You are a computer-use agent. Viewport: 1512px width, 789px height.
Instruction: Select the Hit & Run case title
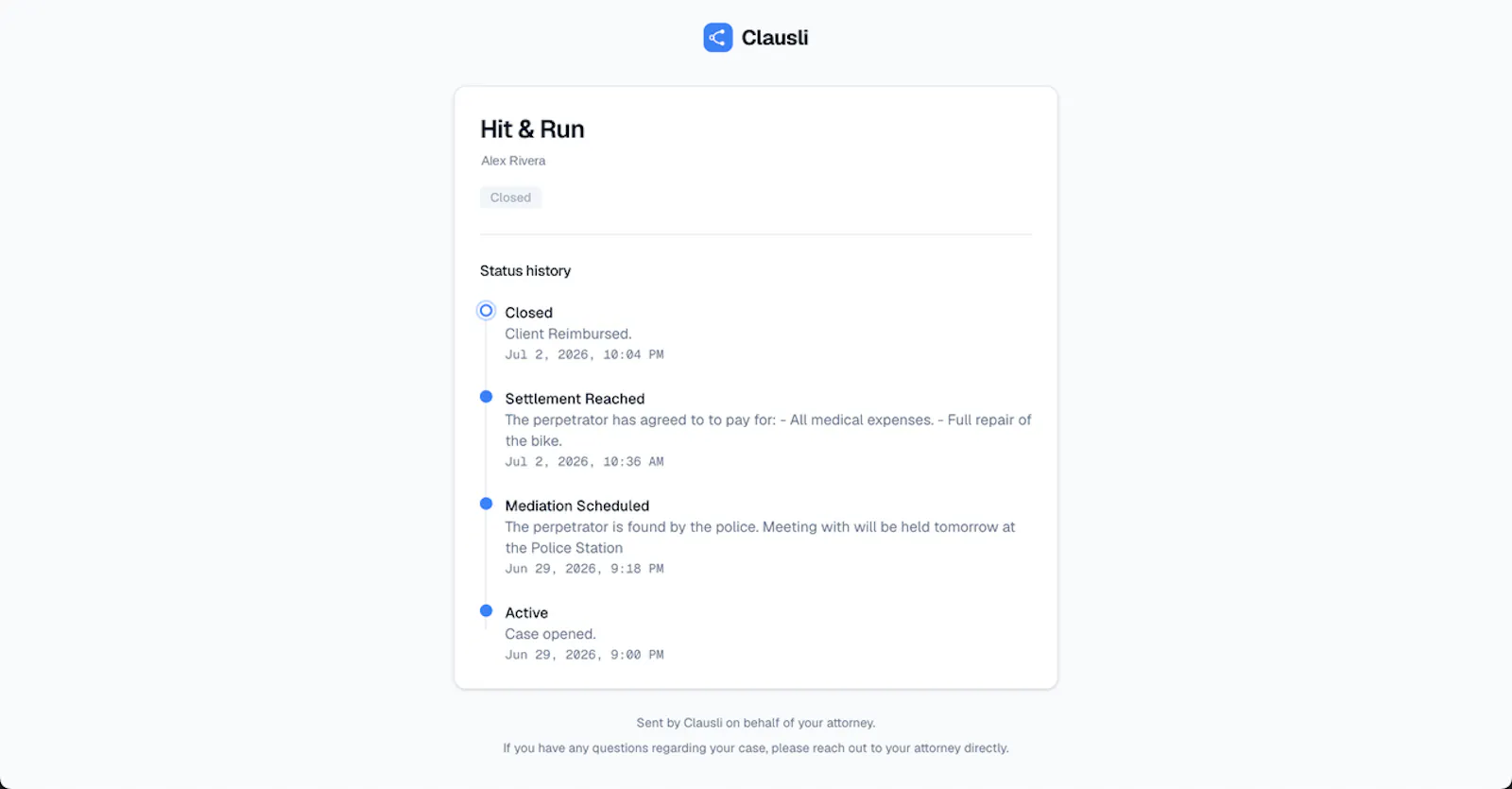[532, 129]
